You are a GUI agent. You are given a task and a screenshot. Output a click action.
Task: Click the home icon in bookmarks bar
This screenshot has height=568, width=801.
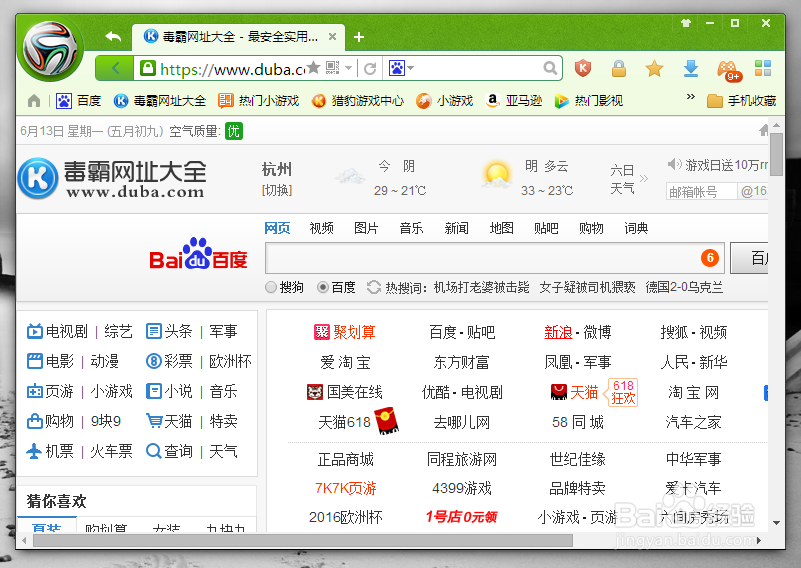tap(34, 101)
